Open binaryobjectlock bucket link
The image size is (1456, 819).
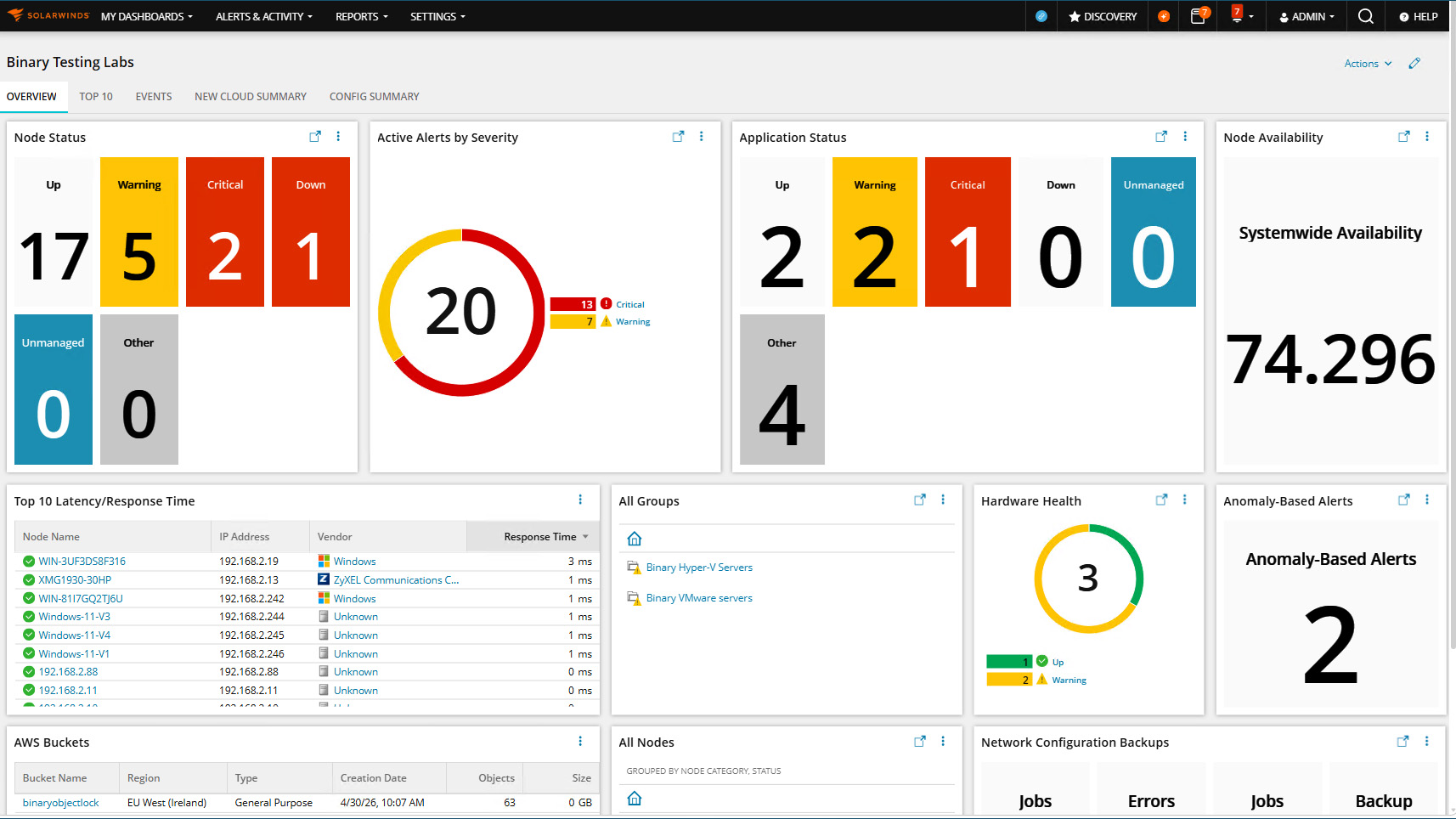(60, 803)
